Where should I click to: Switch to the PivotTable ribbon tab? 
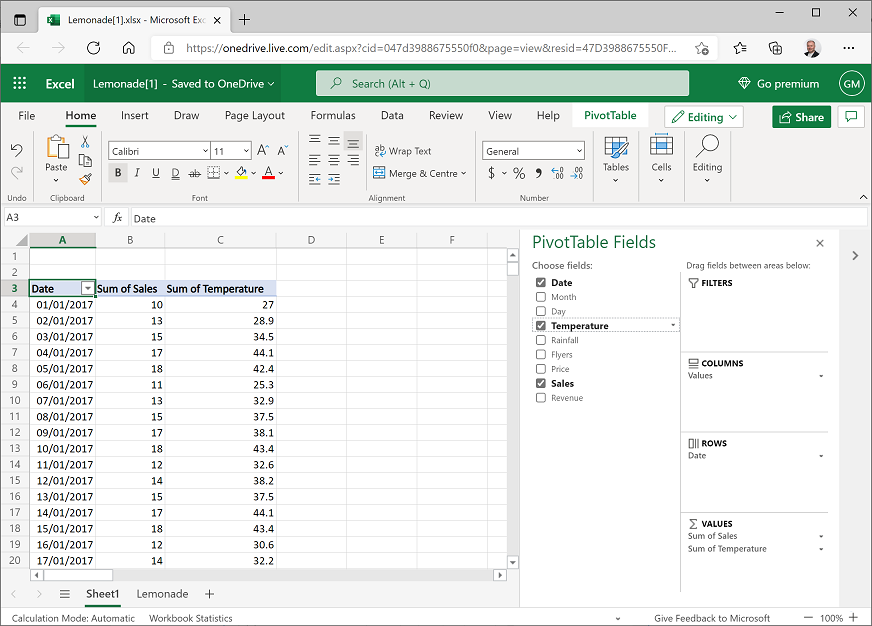pyautogui.click(x=610, y=115)
